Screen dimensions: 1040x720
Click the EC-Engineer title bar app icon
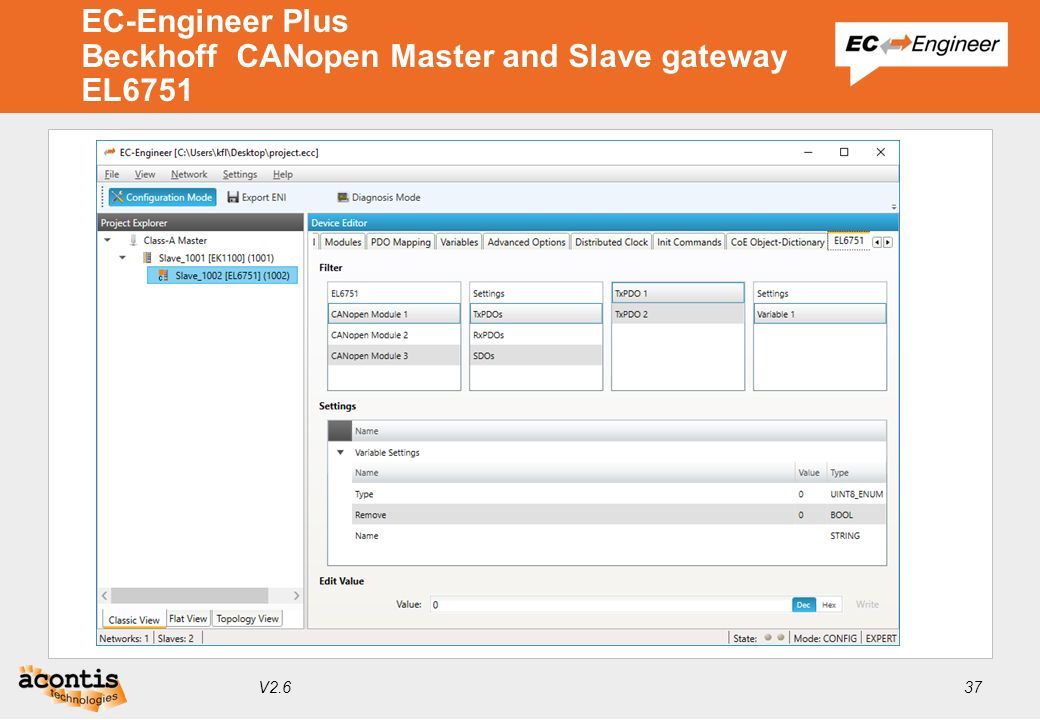109,152
